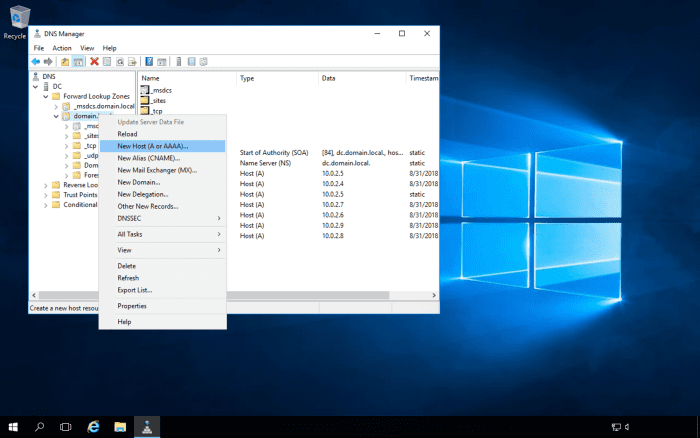The image size is (700, 438).
Task: Select New Domain... from context menu
Action: coord(162,182)
